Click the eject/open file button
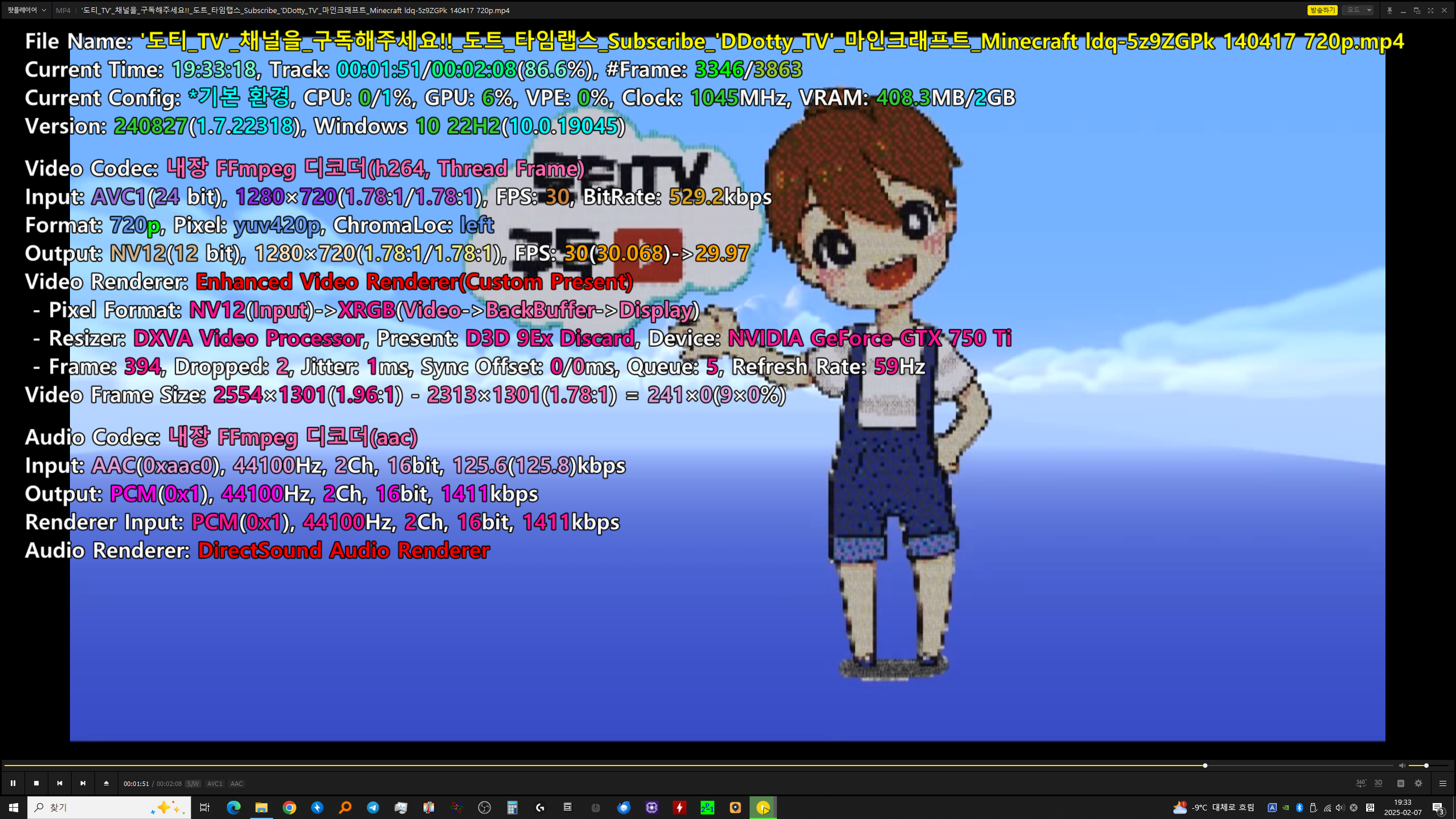The height and width of the screenshot is (819, 1456). click(x=106, y=783)
